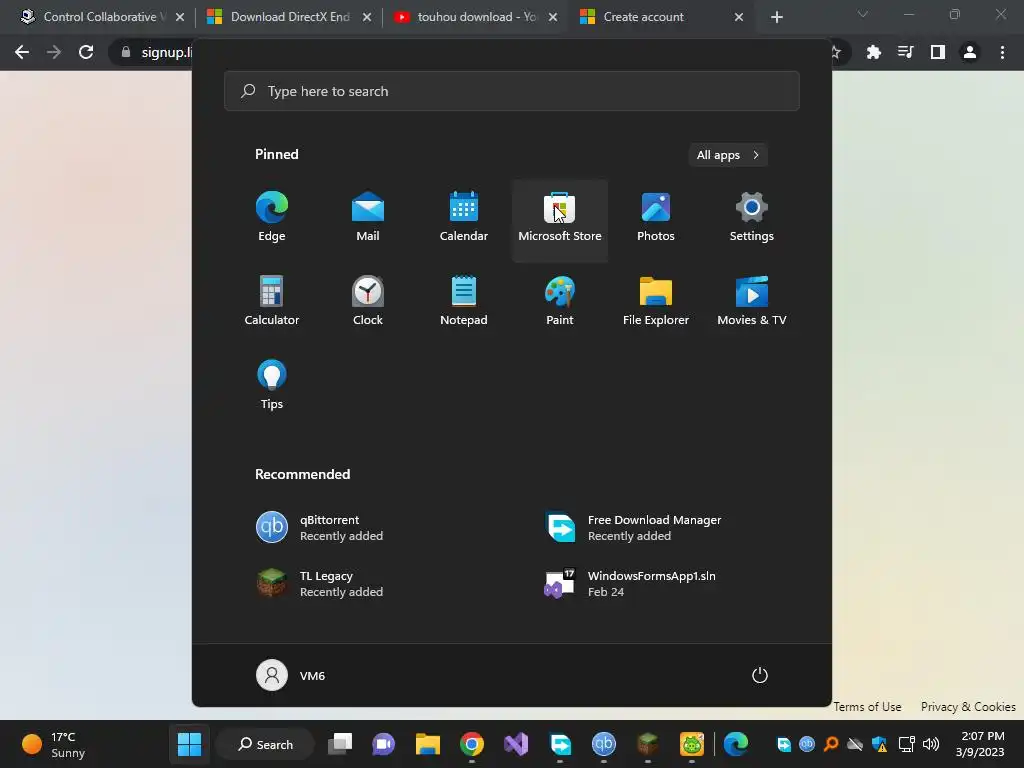Open a new browser tab
Viewport: 1024px width, 768px height.
tap(776, 18)
